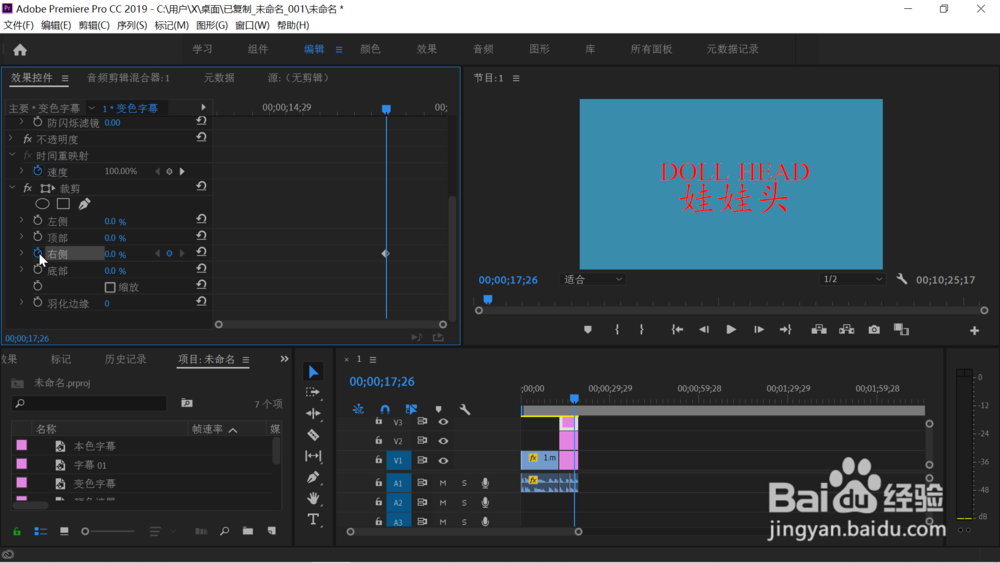Select the Razor tool
Image resolution: width=1000 pixels, height=563 pixels.
pos(313,435)
